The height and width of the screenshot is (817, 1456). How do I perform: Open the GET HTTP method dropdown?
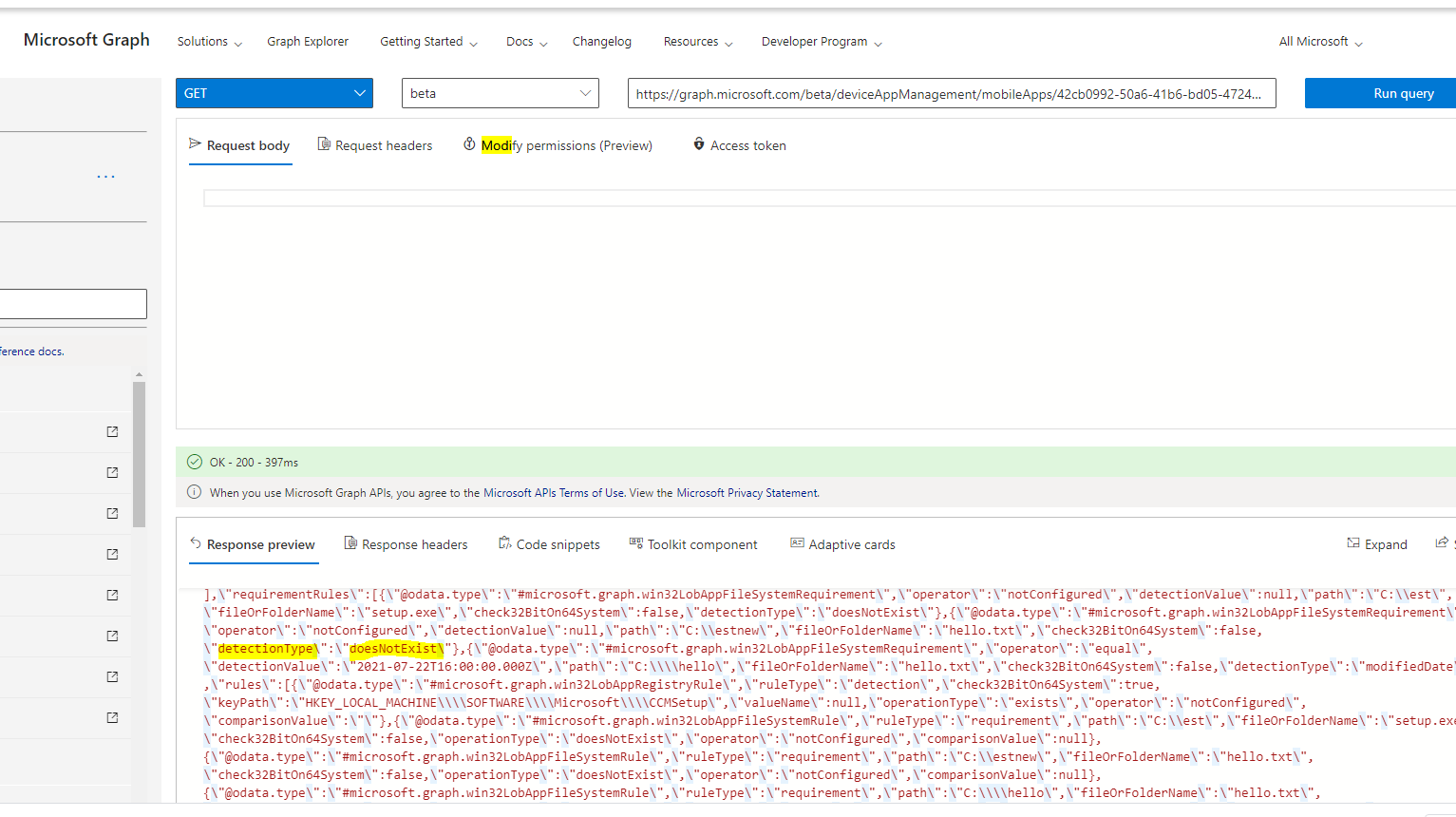click(274, 93)
